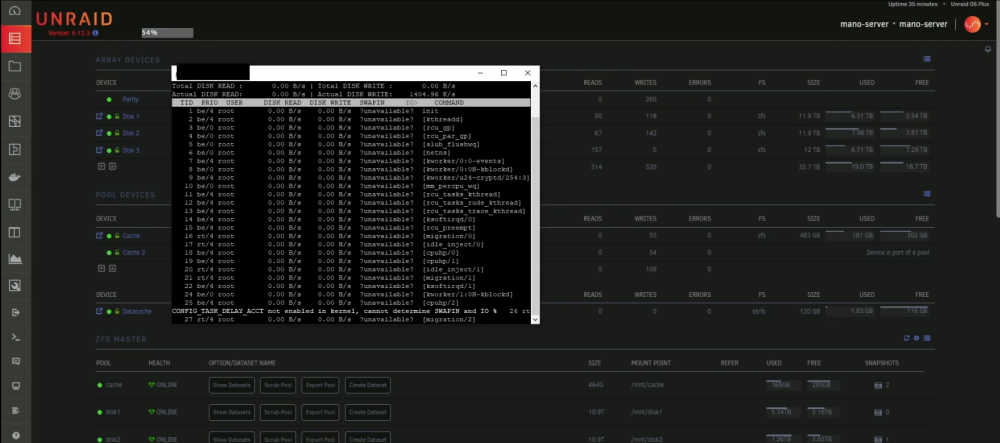Open the Dashboard gauge icon in sidebar
This screenshot has height=443, width=1000.
pos(15,11)
